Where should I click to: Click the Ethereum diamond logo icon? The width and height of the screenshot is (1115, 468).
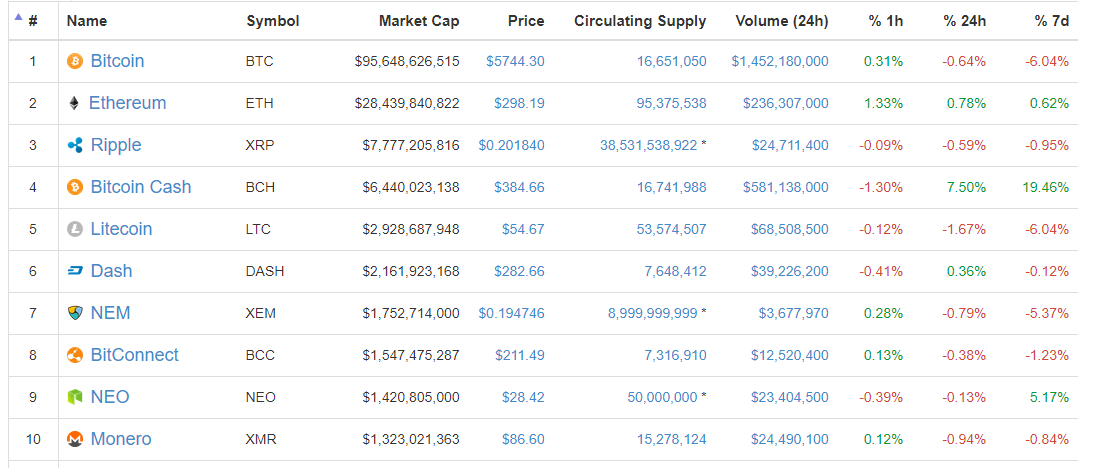click(74, 104)
